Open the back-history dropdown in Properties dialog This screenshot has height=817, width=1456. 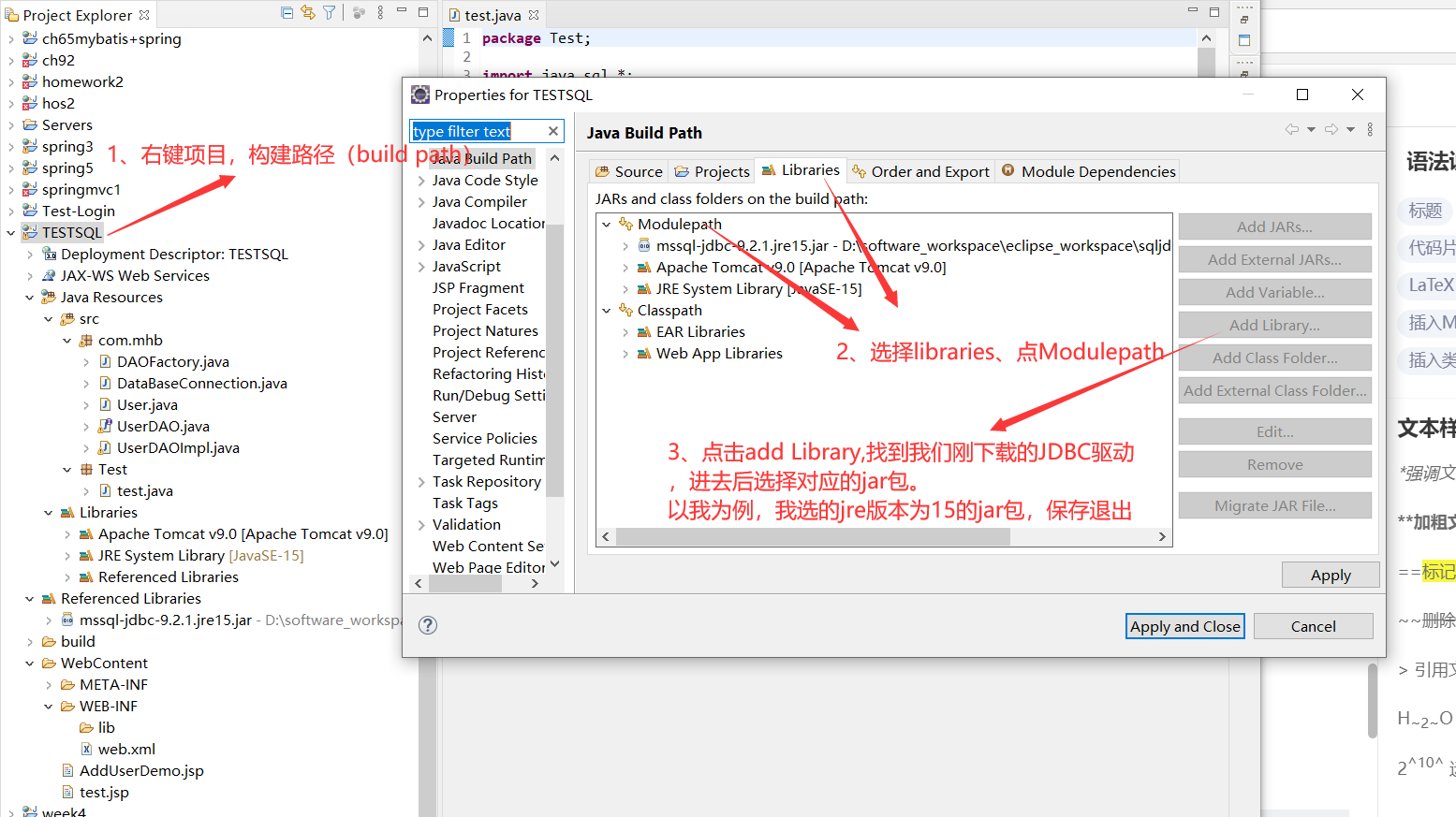[x=1311, y=129]
